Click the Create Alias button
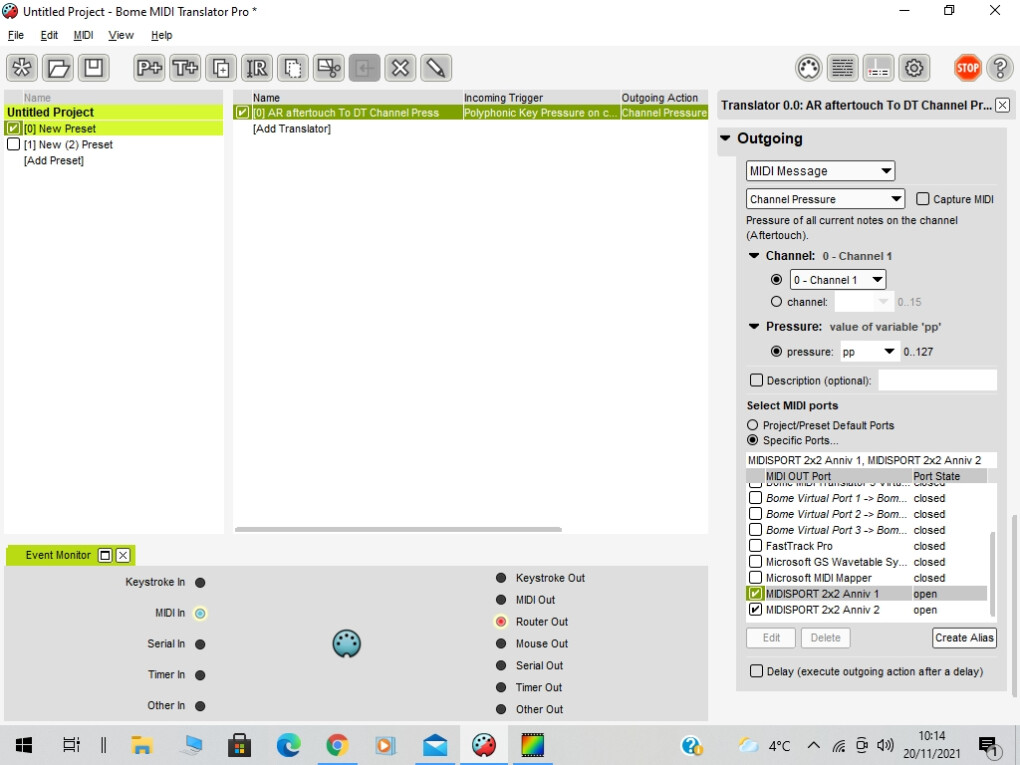1020x765 pixels. click(x=964, y=638)
